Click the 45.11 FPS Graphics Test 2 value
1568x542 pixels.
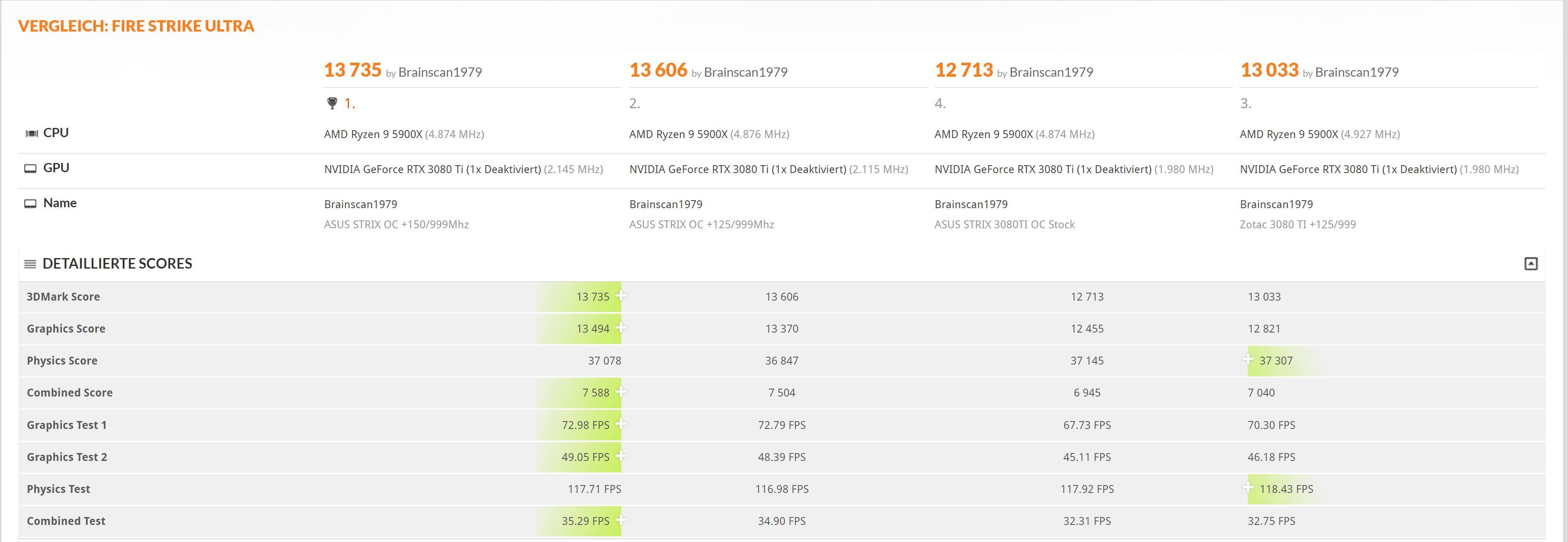[x=1087, y=457]
